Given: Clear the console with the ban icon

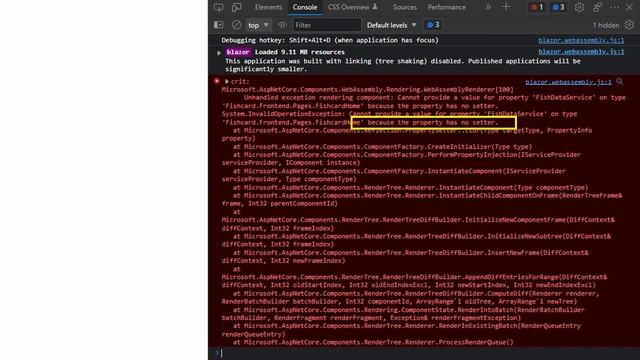Looking at the screenshot, I should pos(236,25).
